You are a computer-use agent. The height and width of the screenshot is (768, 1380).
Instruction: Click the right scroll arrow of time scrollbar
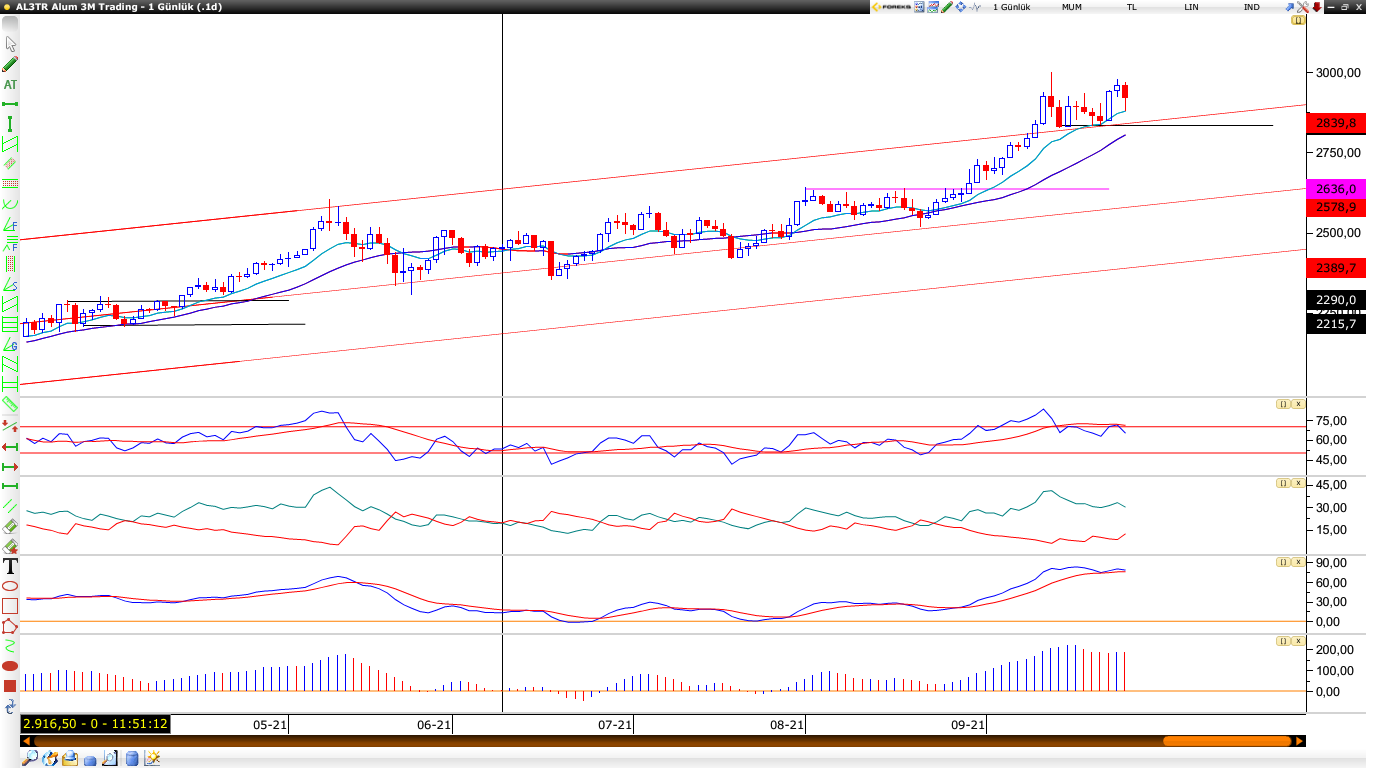point(1300,741)
